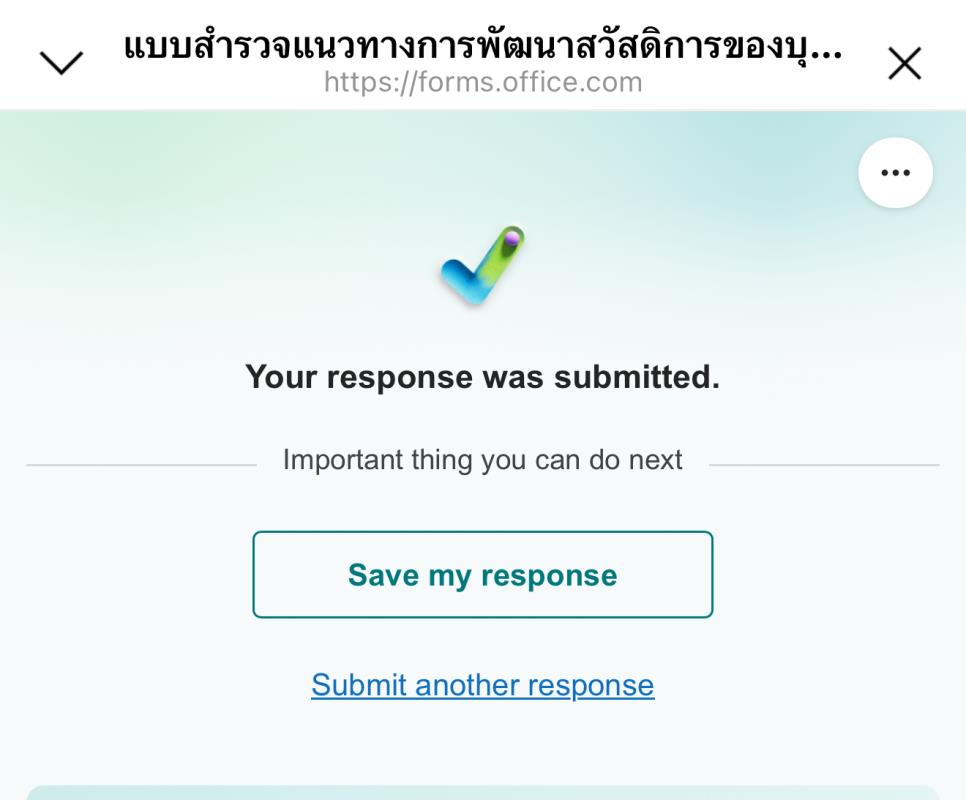This screenshot has height=800, width=966.
Task: Click the colorful submission checkmark icon
Action: point(483,266)
